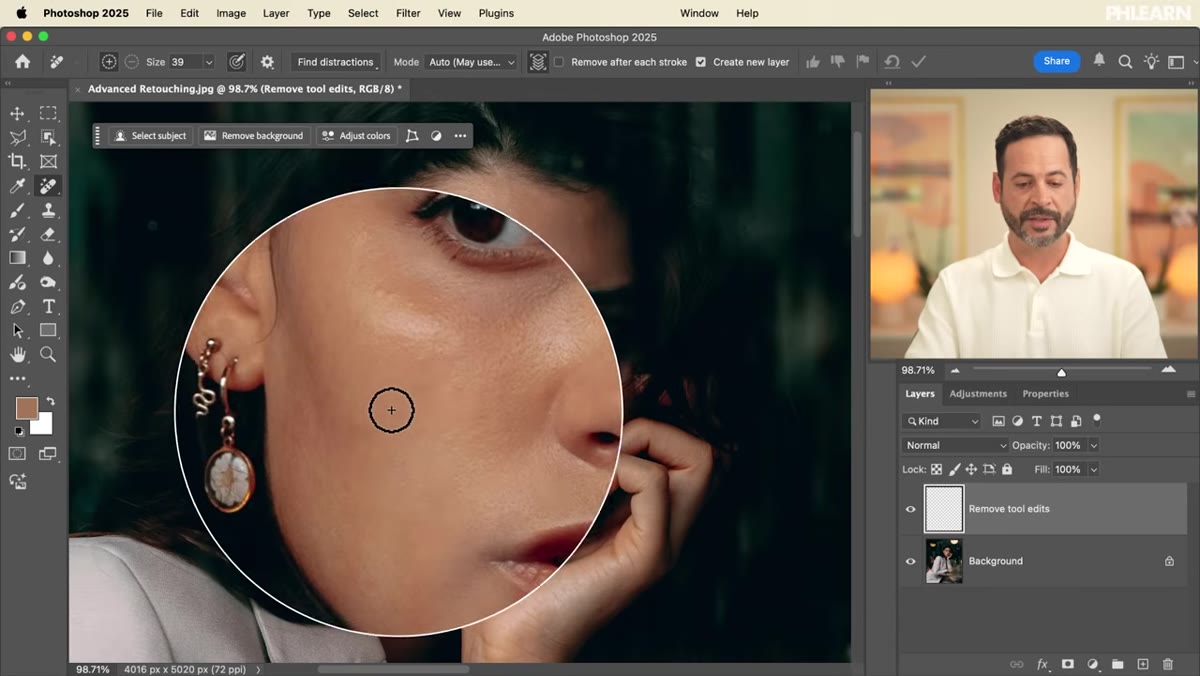The image size is (1200, 676).
Task: Select the Eraser tool
Action: coord(48,234)
